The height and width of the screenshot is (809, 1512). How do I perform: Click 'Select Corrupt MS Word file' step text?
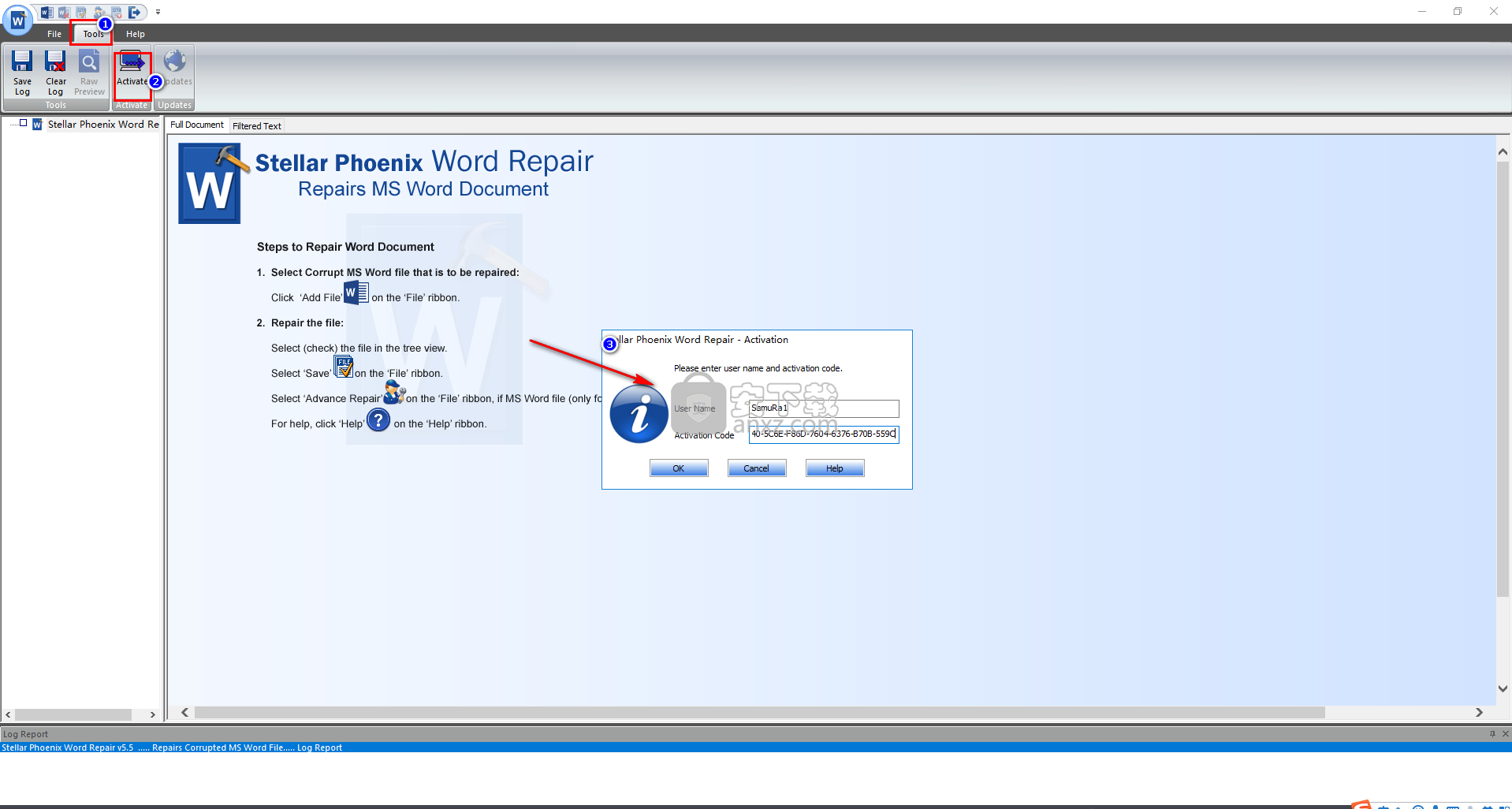click(x=395, y=272)
